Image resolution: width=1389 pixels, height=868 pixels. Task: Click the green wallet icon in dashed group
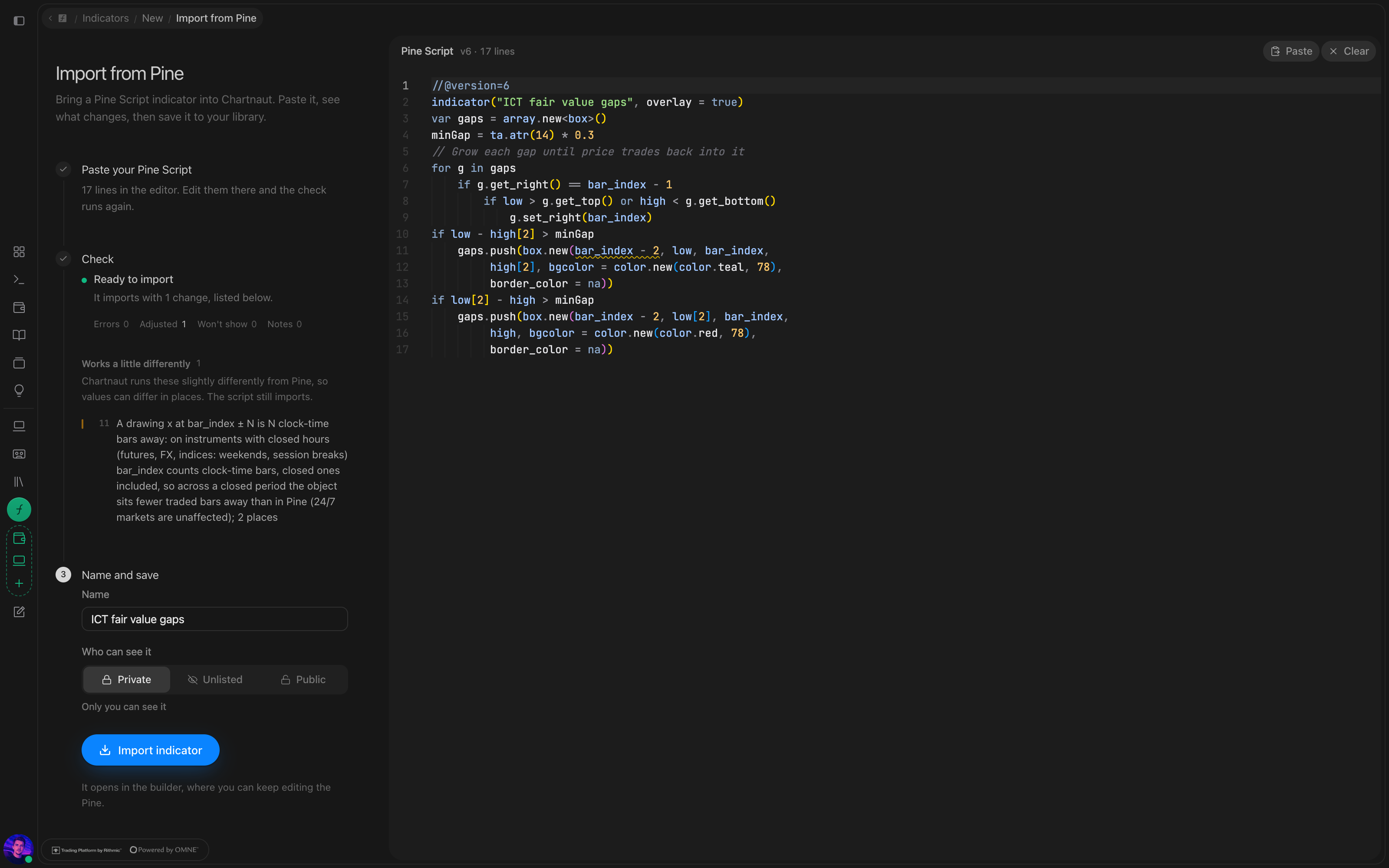[x=19, y=539]
